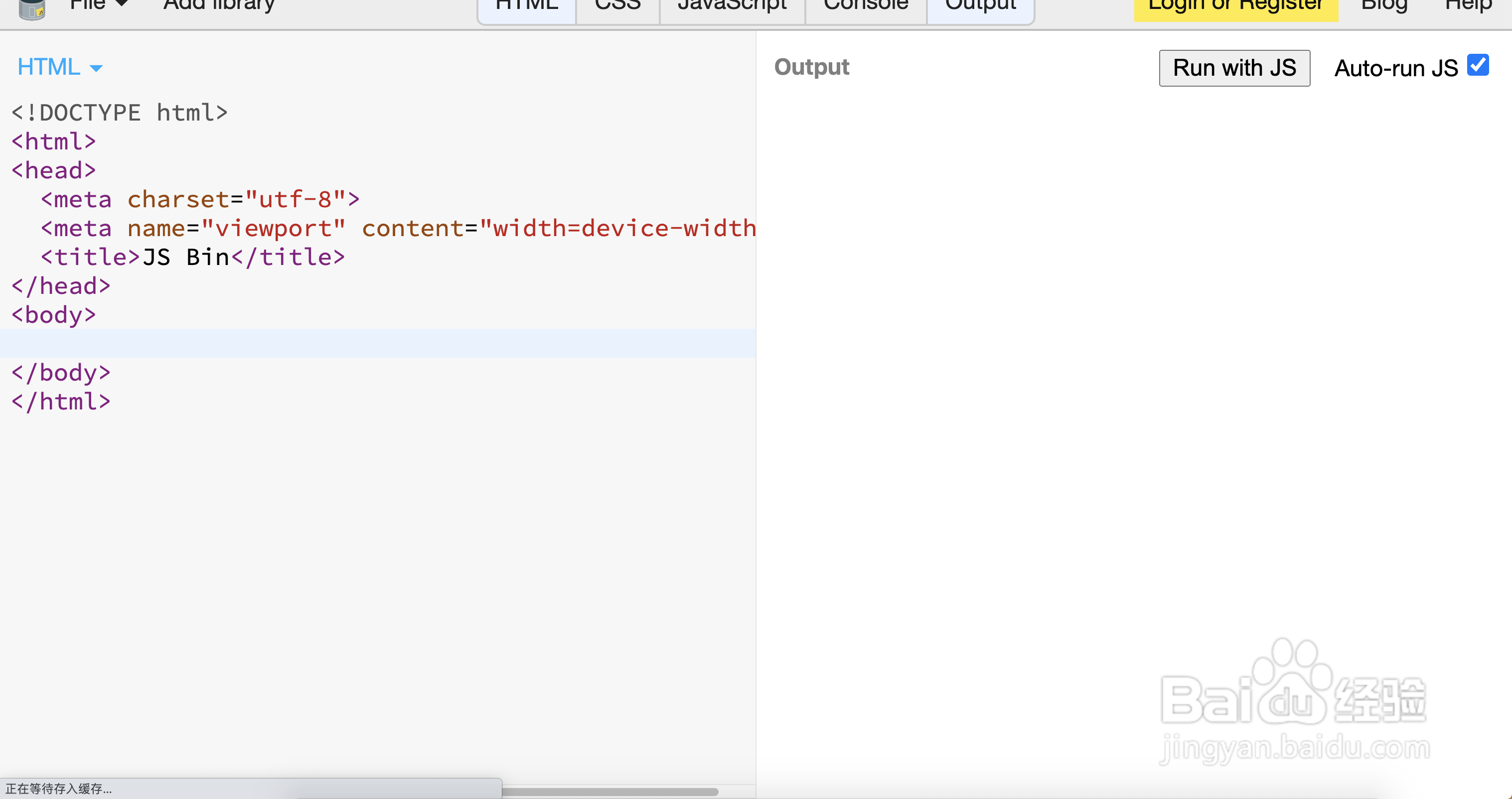Expand the HTML language dropdown
The width and height of the screenshot is (1512, 799).
[x=60, y=67]
